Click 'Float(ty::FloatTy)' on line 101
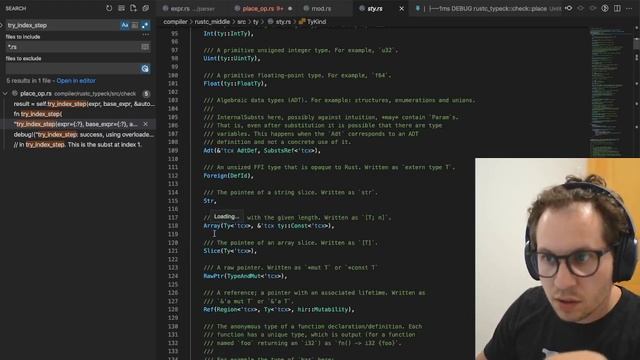This screenshot has height=360, width=640. coord(235,84)
